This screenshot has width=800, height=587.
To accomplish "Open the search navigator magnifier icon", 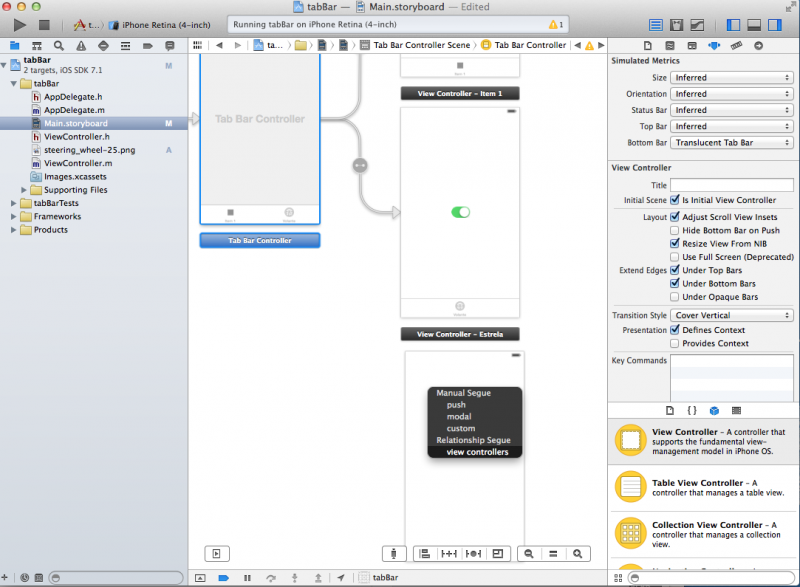I will click(x=59, y=45).
